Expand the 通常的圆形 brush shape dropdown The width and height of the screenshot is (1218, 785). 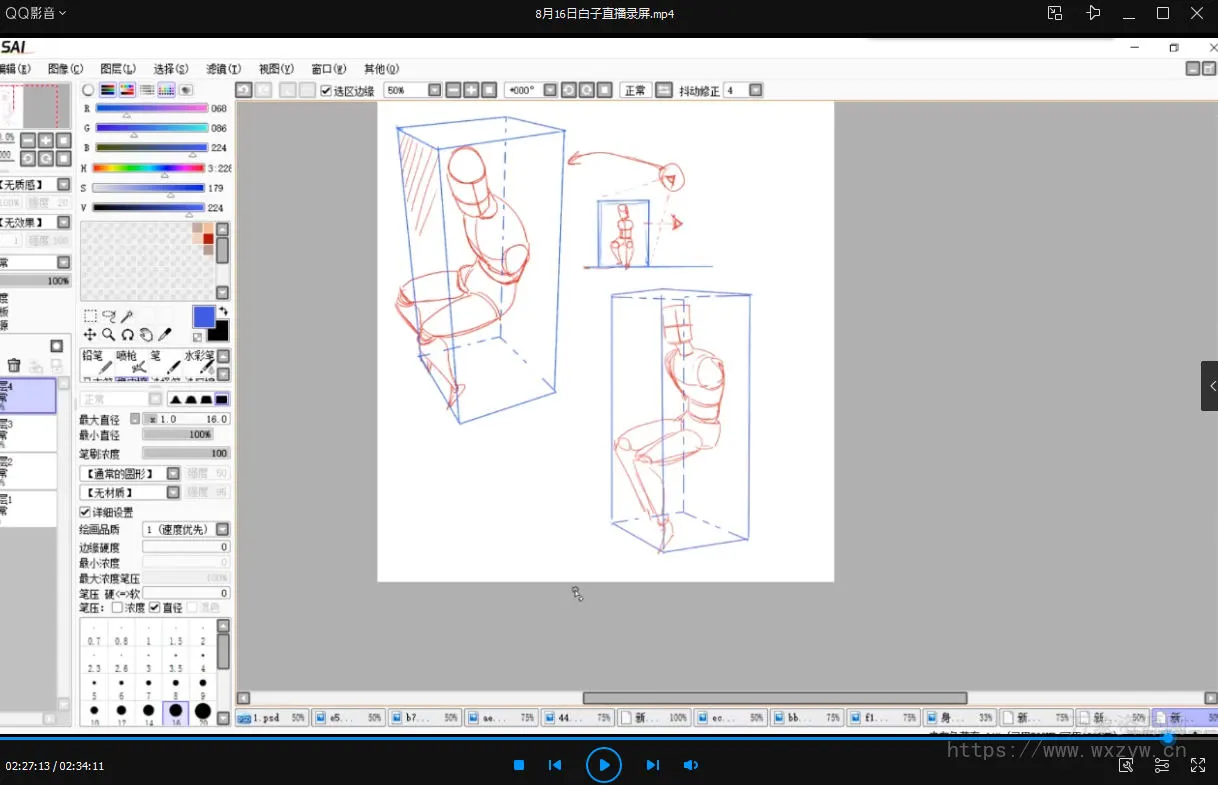click(173, 473)
